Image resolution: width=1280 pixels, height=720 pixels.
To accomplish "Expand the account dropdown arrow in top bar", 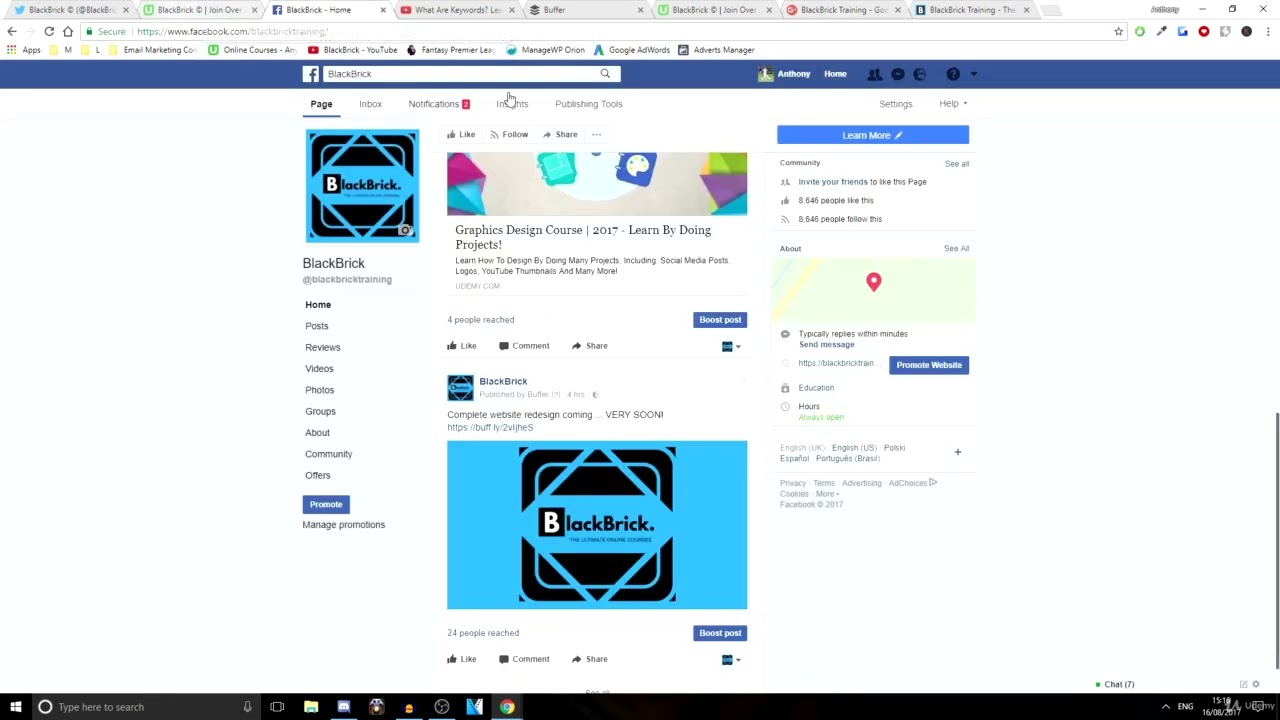I will pyautogui.click(x=974, y=74).
